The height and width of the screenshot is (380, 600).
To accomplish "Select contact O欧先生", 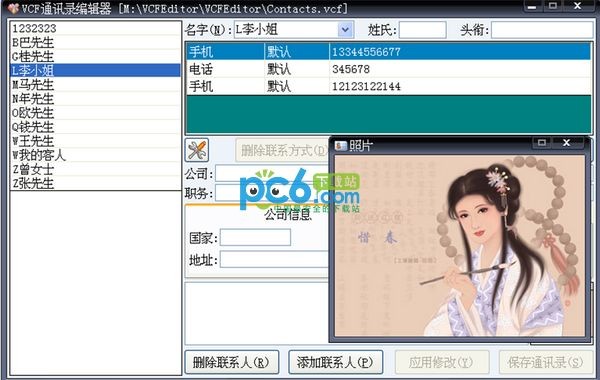I will coord(96,113).
